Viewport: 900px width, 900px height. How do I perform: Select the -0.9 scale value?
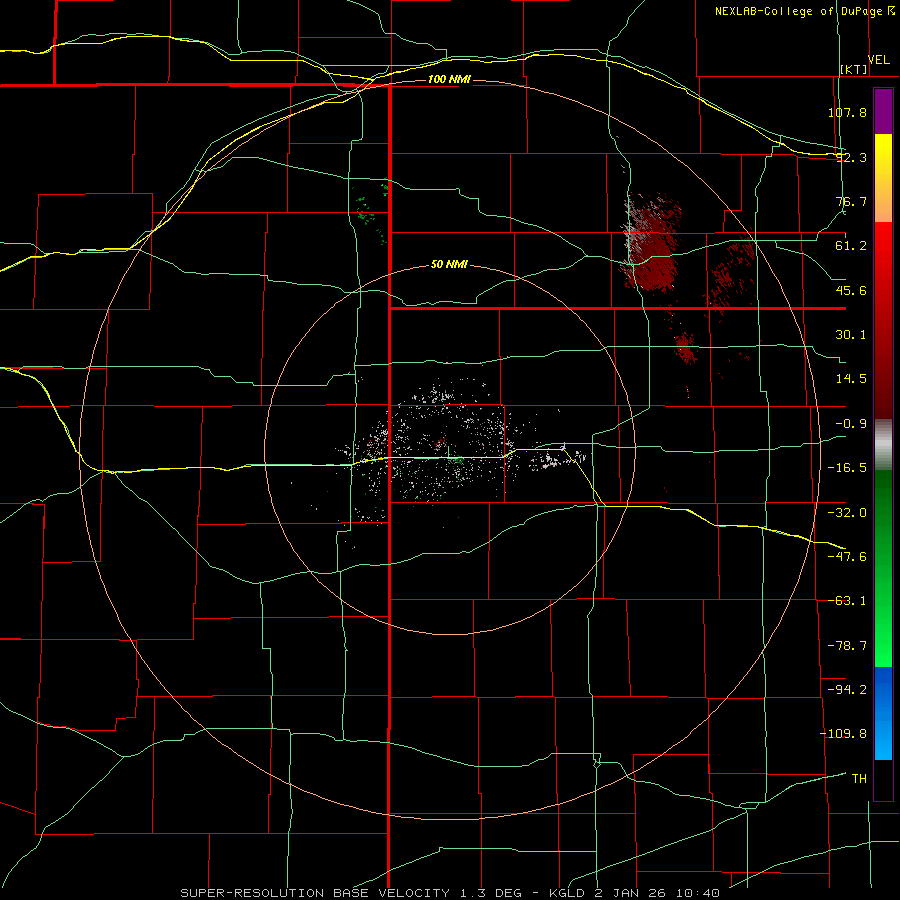pyautogui.click(x=851, y=424)
